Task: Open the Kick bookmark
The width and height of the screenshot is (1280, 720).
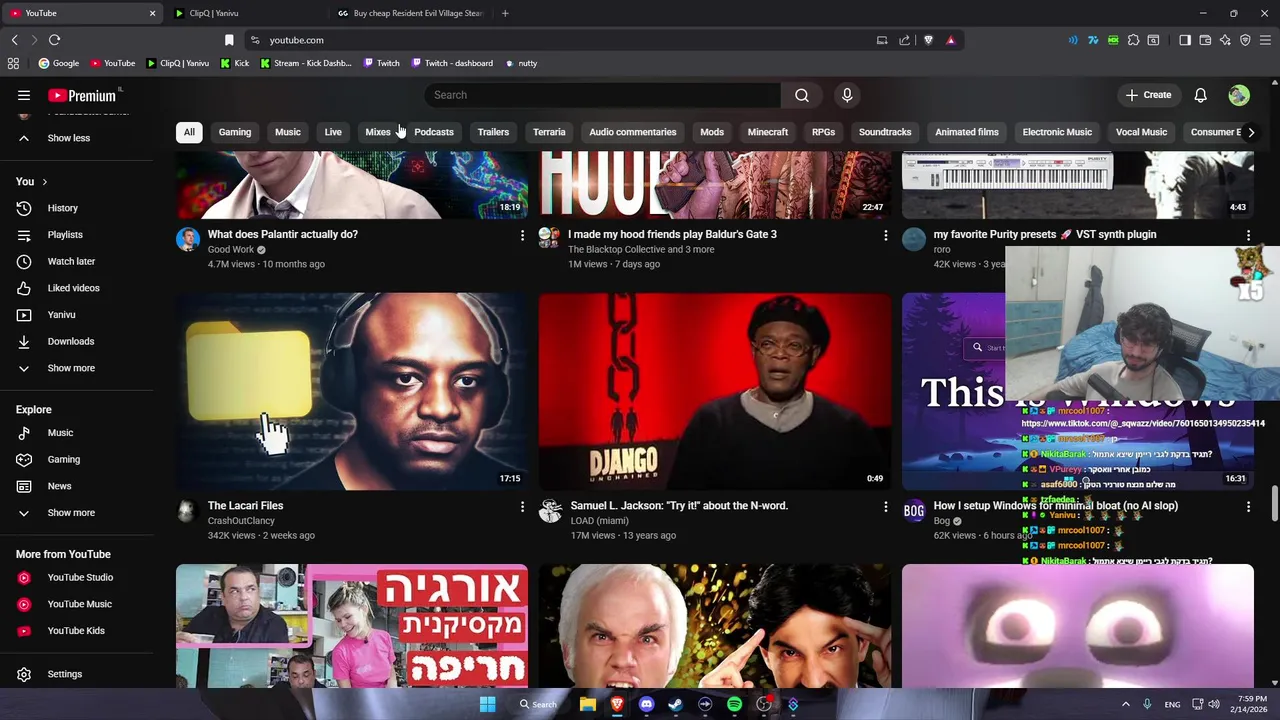Action: (x=234, y=63)
